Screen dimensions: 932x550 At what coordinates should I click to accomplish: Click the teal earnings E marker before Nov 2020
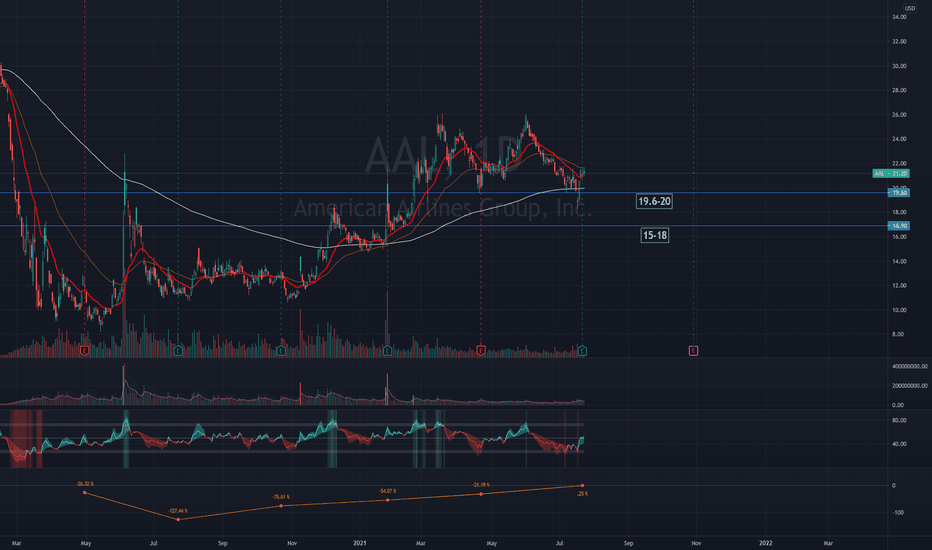281,351
